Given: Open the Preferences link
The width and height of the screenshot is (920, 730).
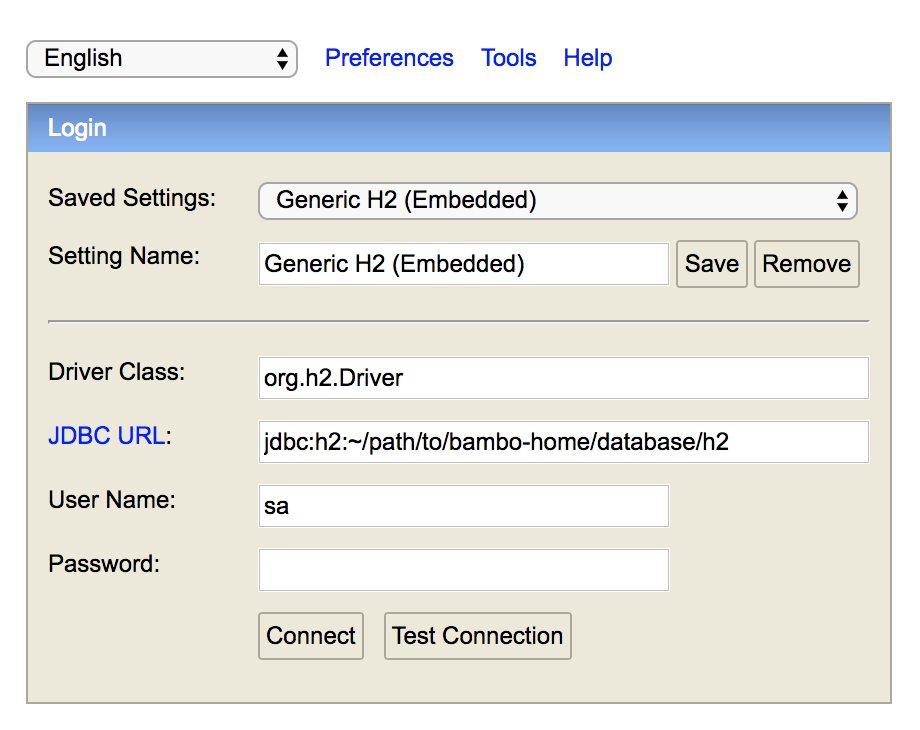Looking at the screenshot, I should click(x=389, y=58).
